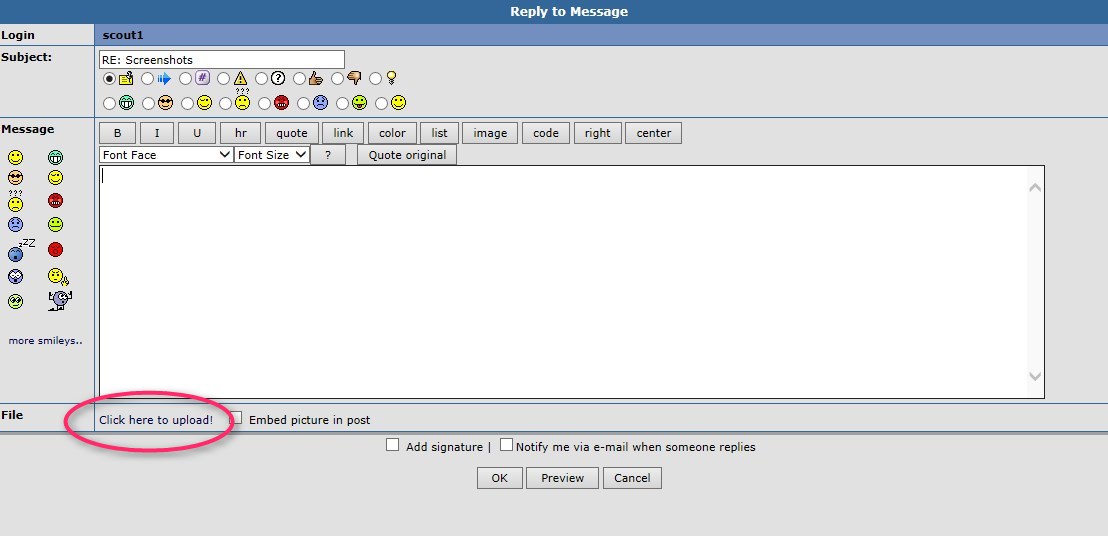Insert a horizontal rule with hr button
This screenshot has width=1108, height=536.
coord(240,133)
